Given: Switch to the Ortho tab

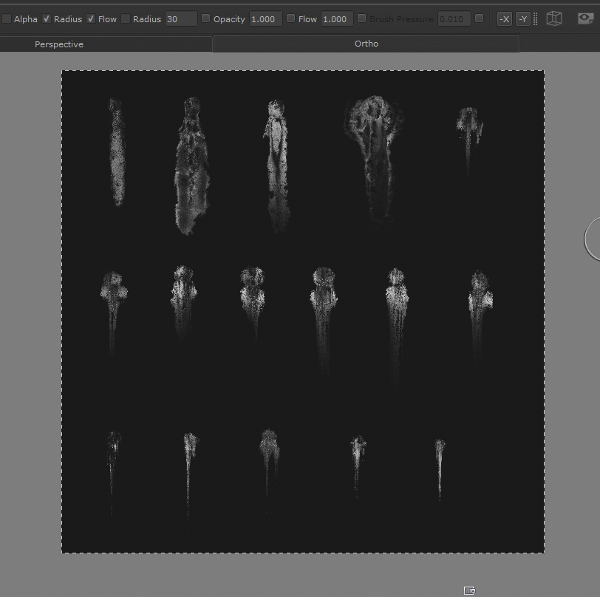Looking at the screenshot, I should click(366, 44).
